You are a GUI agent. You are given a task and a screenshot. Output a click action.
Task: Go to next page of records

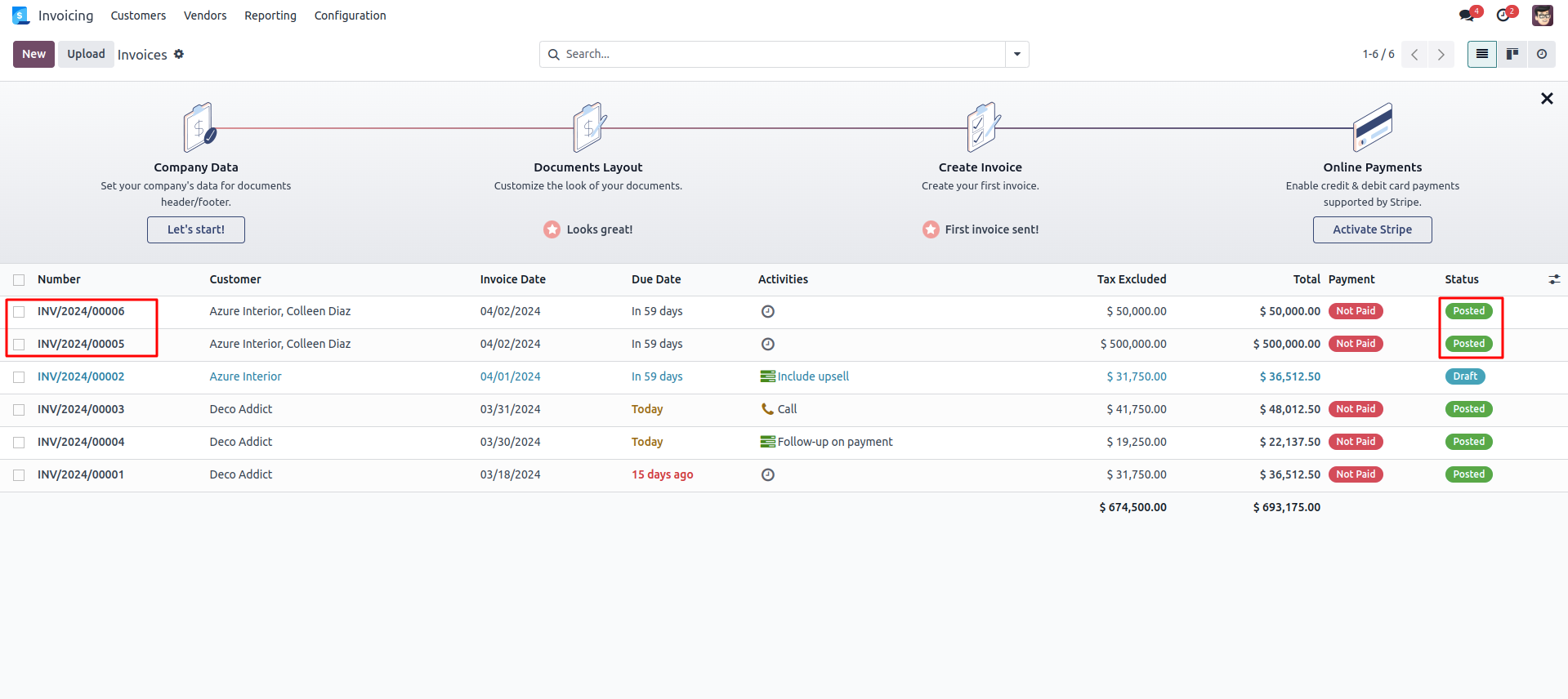click(1441, 54)
